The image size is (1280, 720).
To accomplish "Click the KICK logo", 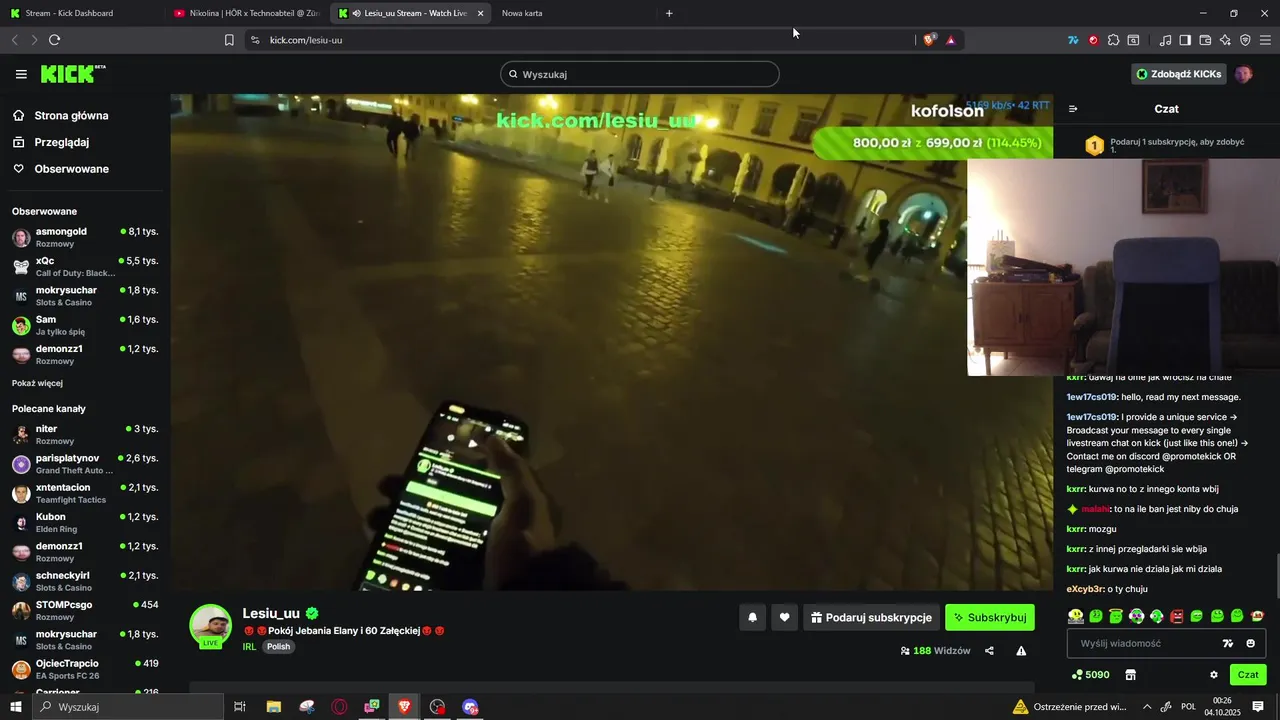I will (72, 74).
